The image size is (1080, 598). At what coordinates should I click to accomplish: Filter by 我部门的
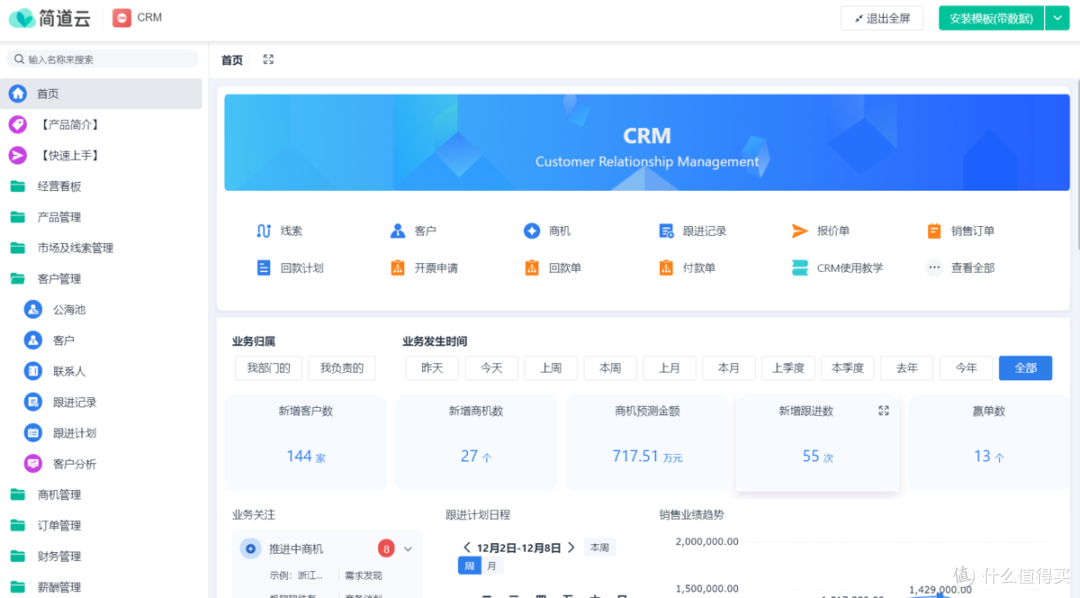269,368
